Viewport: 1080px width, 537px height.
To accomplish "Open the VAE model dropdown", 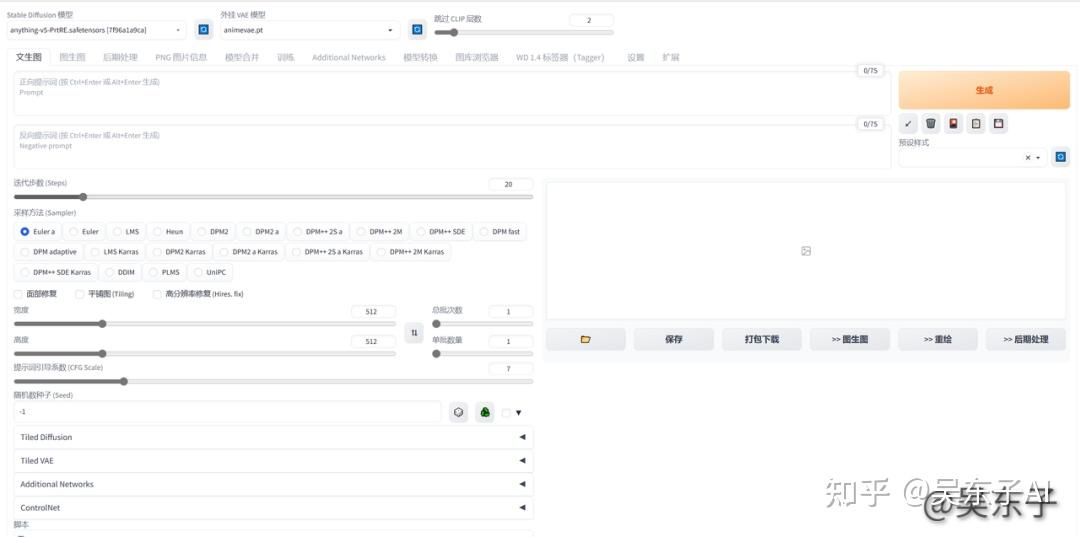I will [311, 30].
